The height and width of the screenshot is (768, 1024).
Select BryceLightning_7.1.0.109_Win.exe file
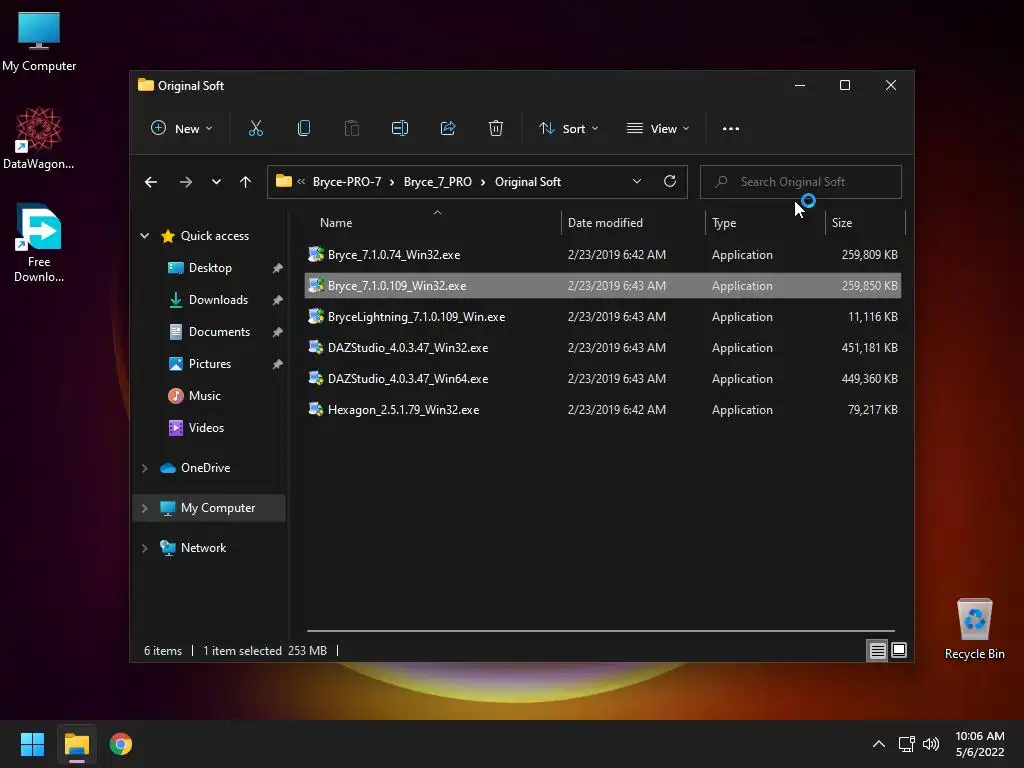point(603,317)
